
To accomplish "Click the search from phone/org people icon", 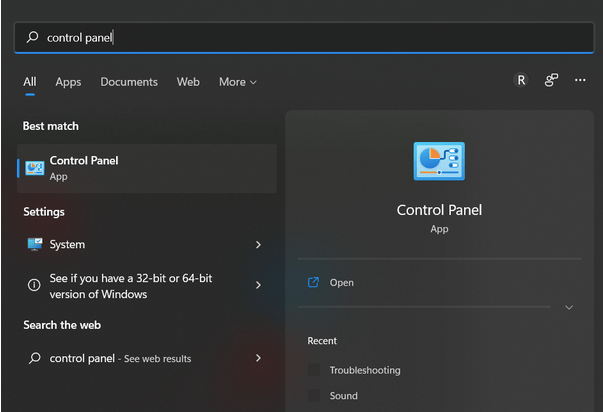I will coord(551,80).
